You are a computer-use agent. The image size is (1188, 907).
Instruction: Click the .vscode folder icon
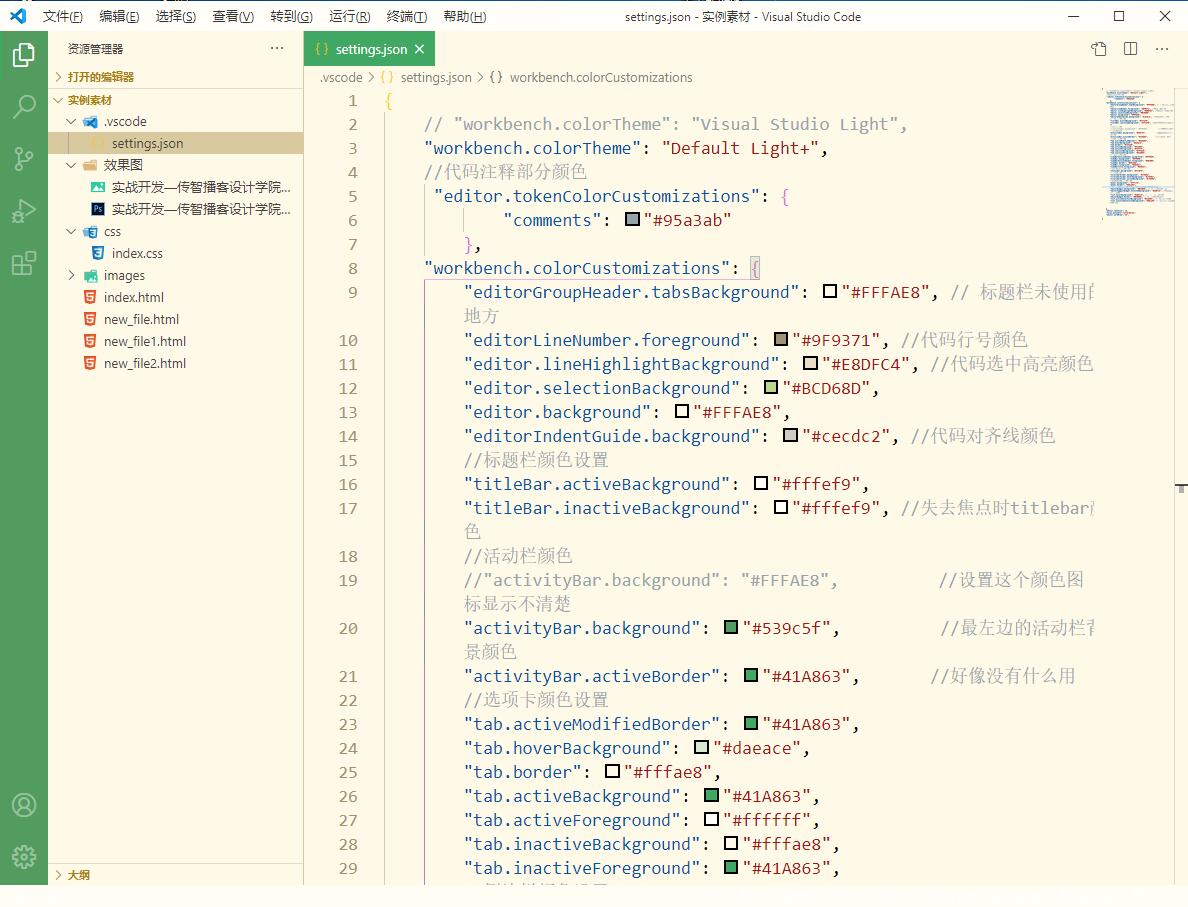pyautogui.click(x=90, y=121)
